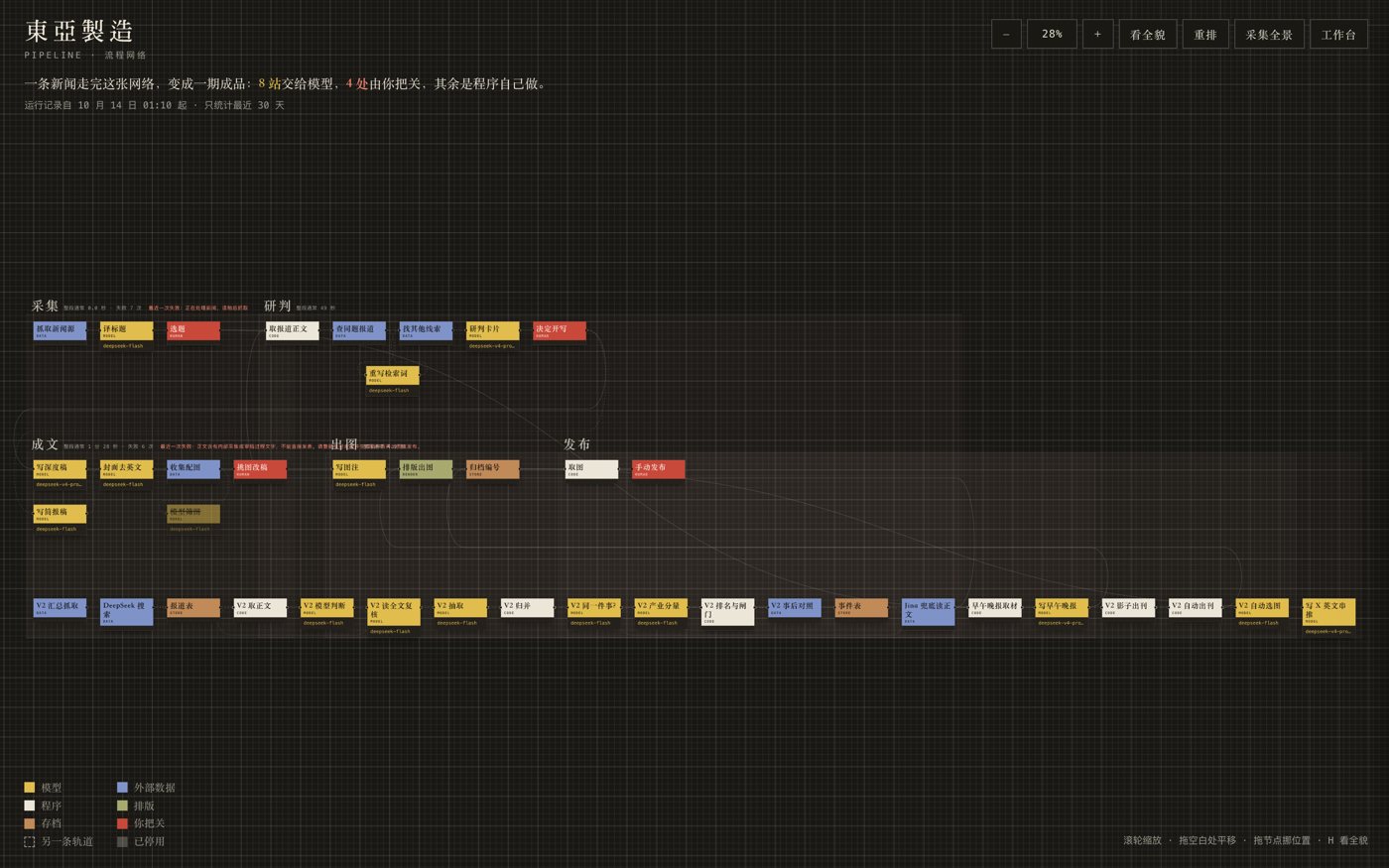This screenshot has height=868, width=1389.
Task: Select the V2 事后对照 data node
Action: [x=794, y=608]
